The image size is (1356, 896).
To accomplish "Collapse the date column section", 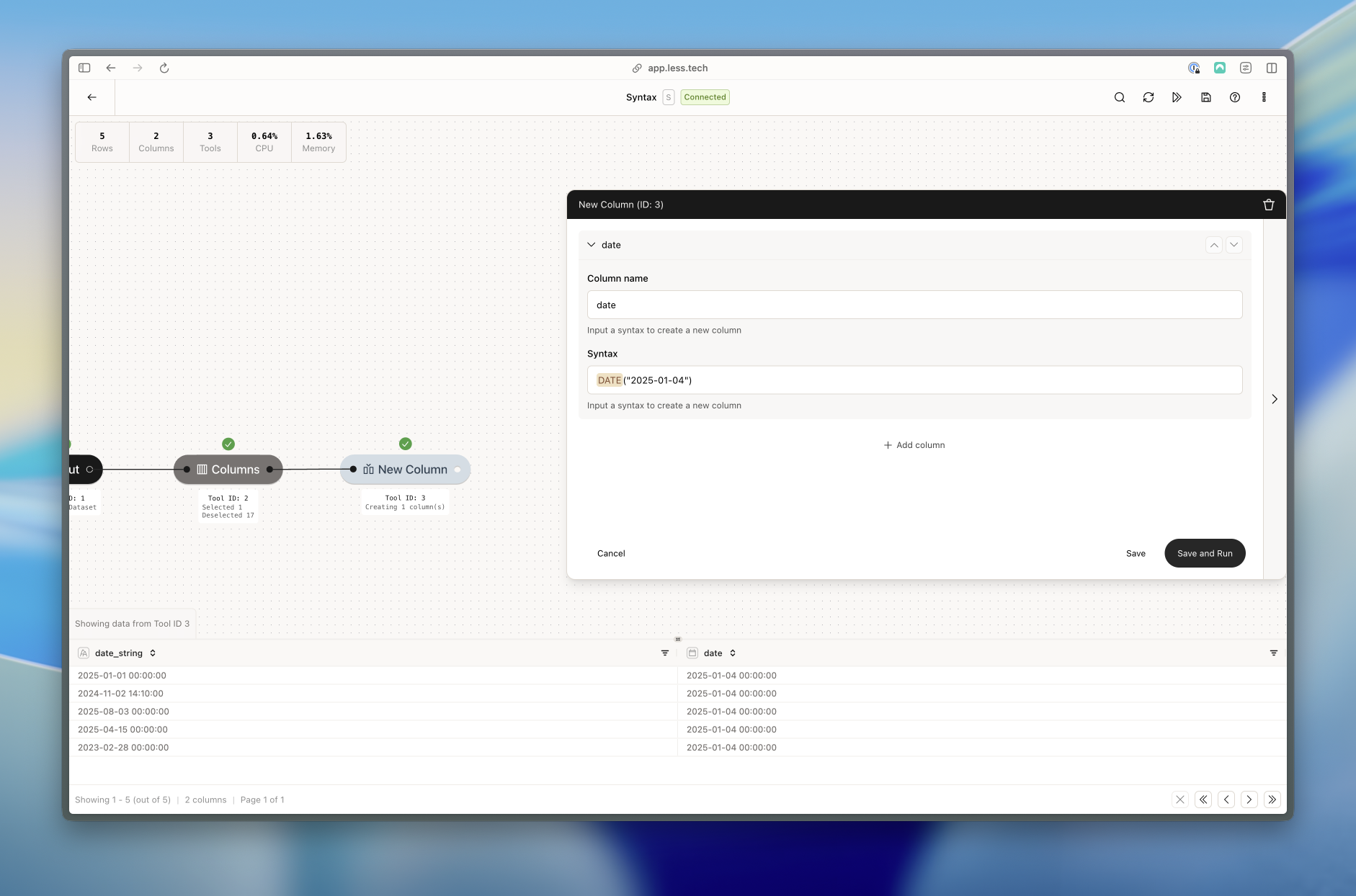I will click(x=592, y=245).
